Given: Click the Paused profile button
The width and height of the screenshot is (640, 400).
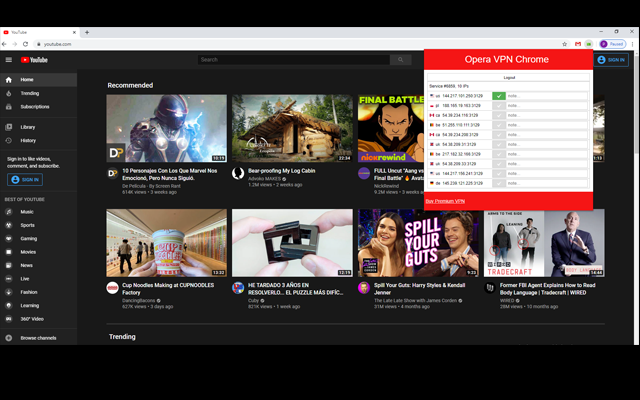Looking at the screenshot, I should (x=612, y=44).
